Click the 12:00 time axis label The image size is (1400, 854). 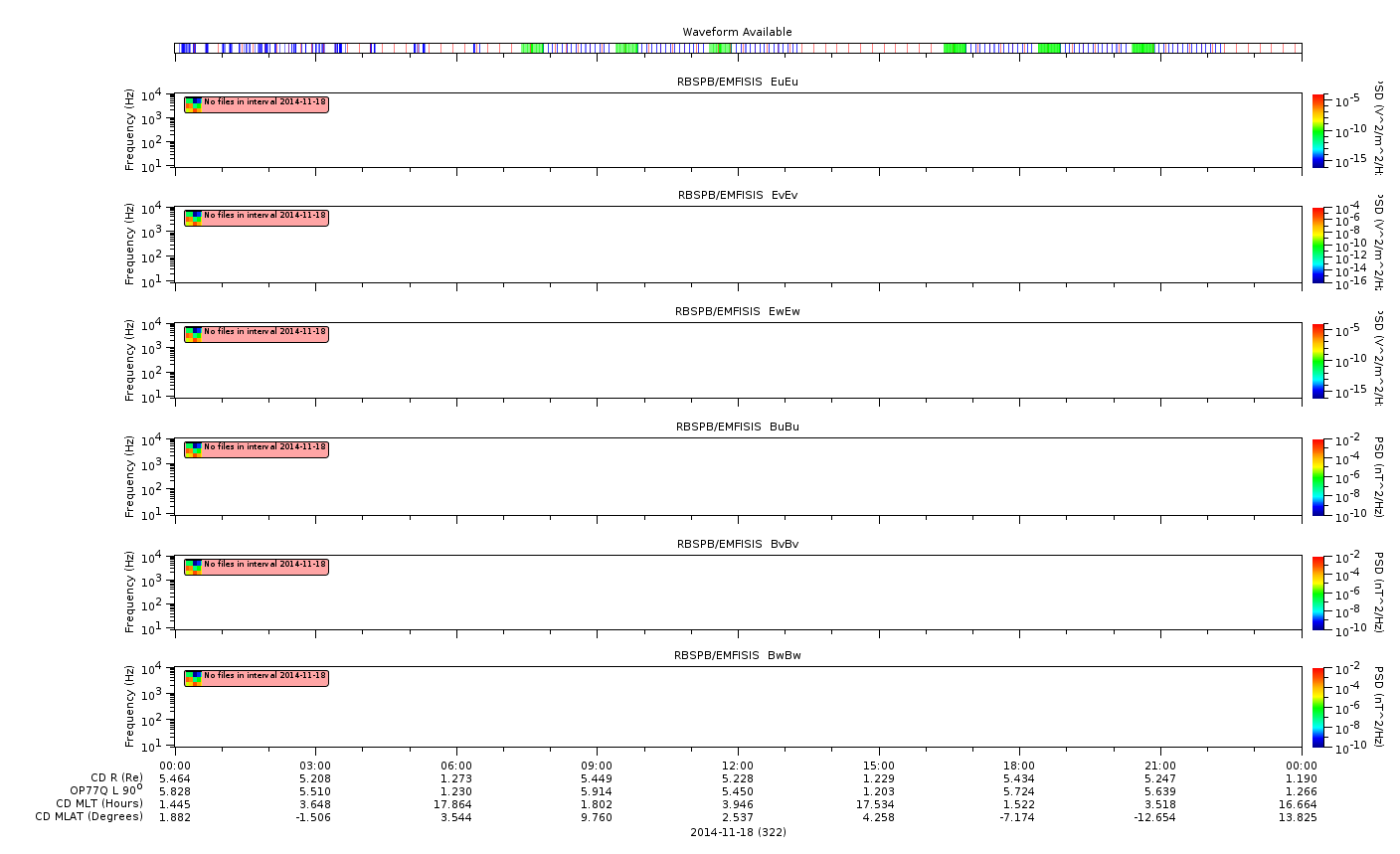pyautogui.click(x=737, y=766)
